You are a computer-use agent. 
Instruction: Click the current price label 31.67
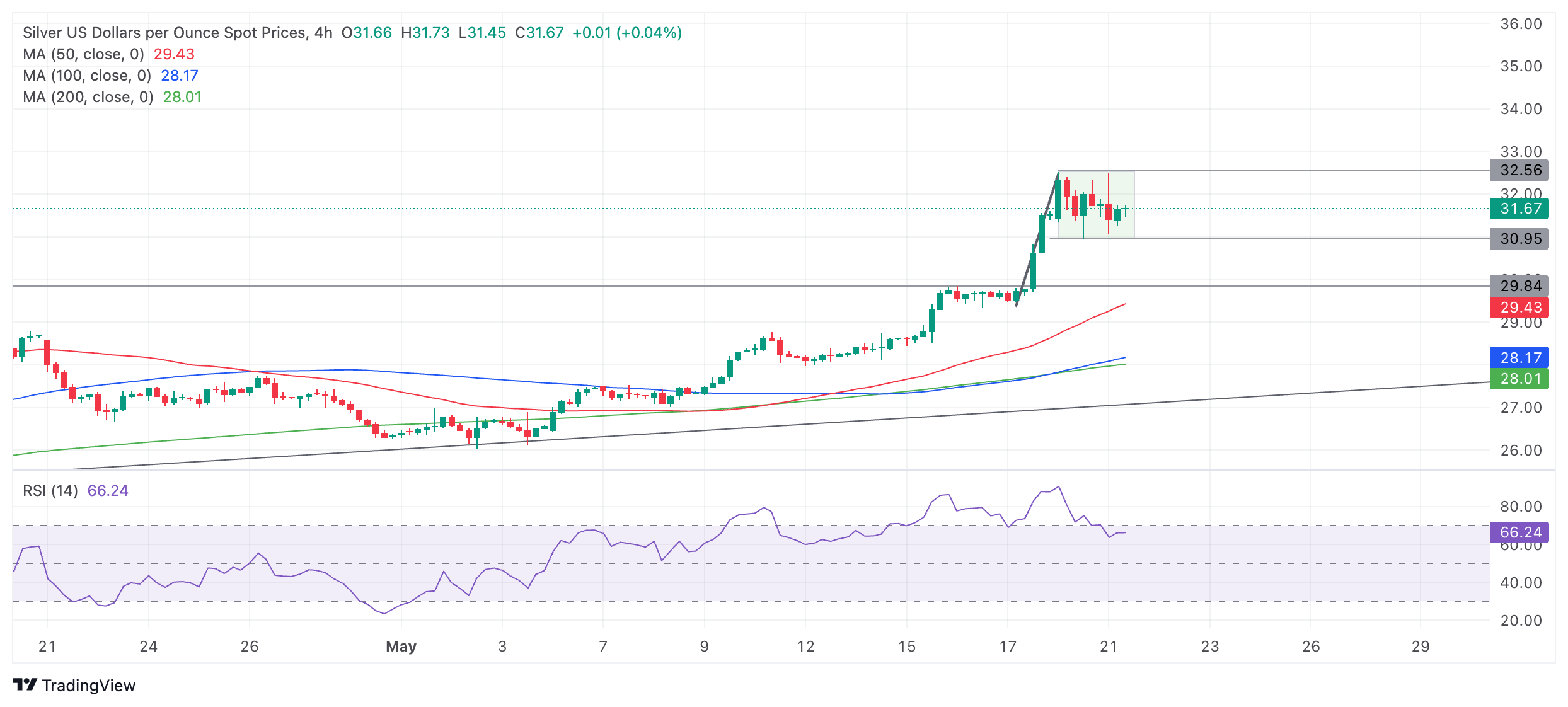pos(1519,209)
